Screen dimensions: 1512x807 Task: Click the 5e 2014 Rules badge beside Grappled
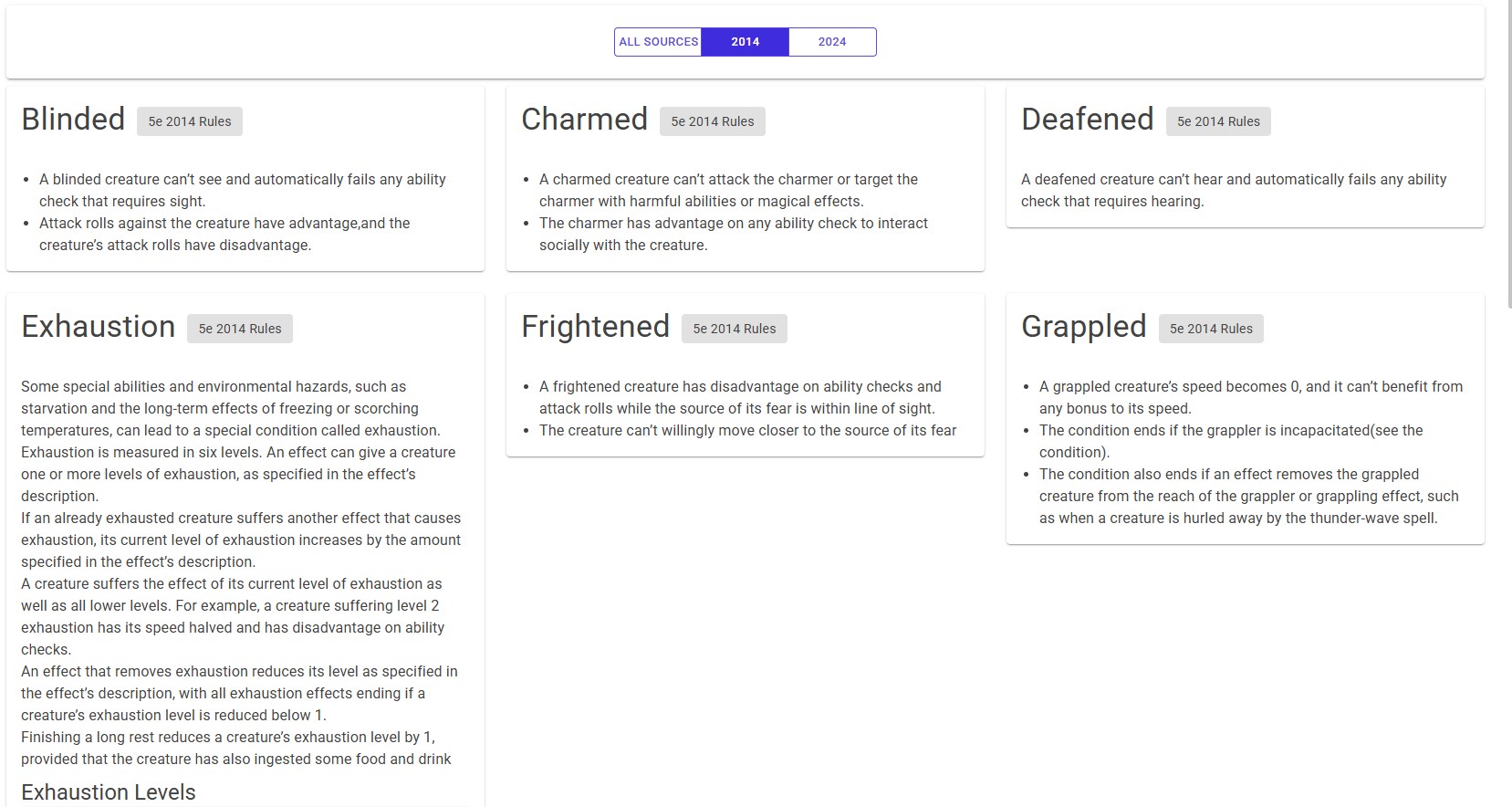(1210, 328)
